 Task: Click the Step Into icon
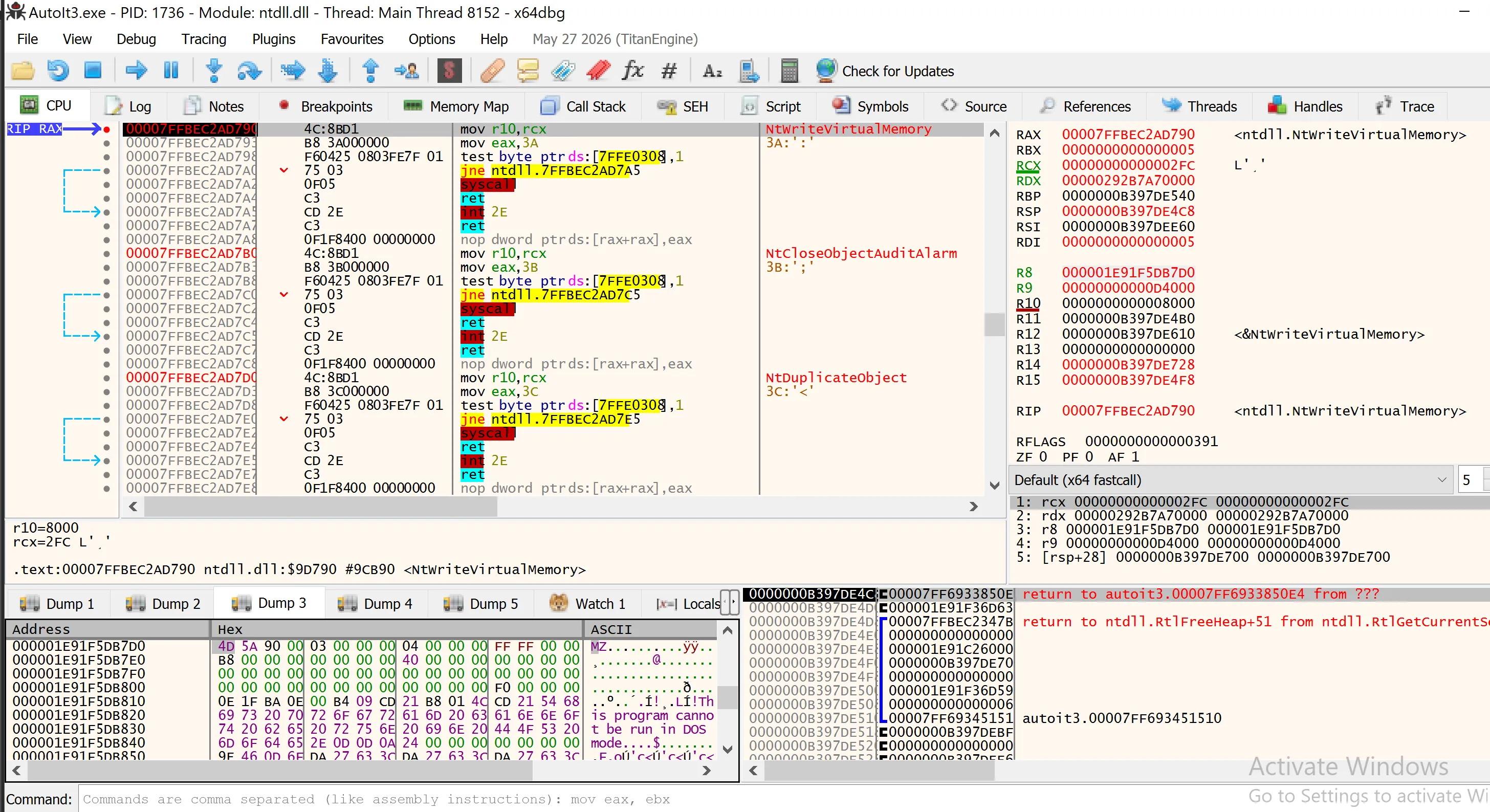point(214,71)
